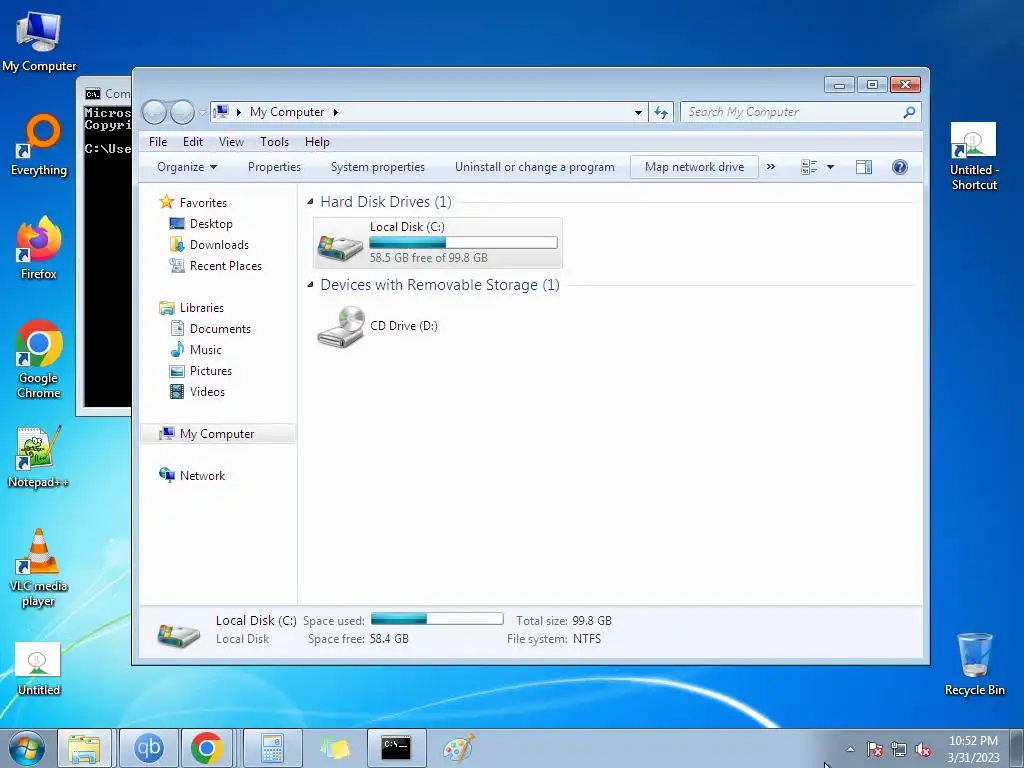Select Downloads in navigation pane
This screenshot has width=1024, height=768.
(219, 245)
